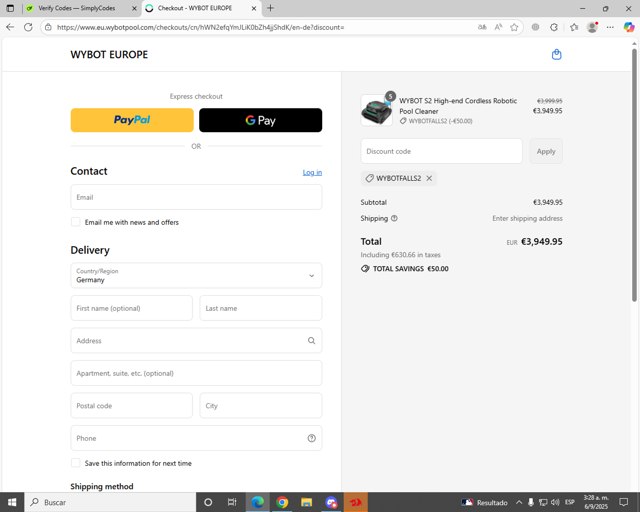Go back with the browser back arrow
Image resolution: width=640 pixels, height=512 pixels.
coord(10,27)
